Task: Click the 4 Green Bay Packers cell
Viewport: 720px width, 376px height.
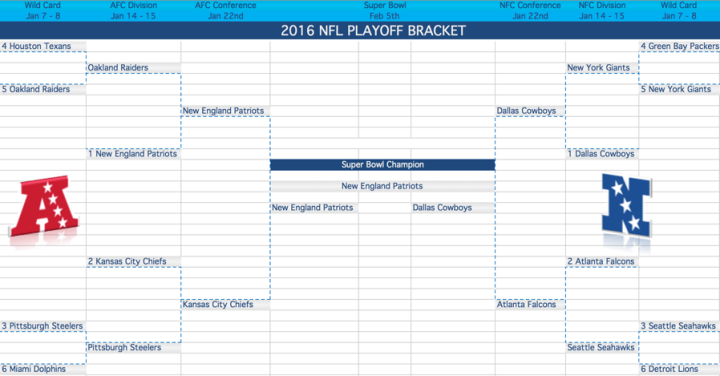Action: (679, 46)
